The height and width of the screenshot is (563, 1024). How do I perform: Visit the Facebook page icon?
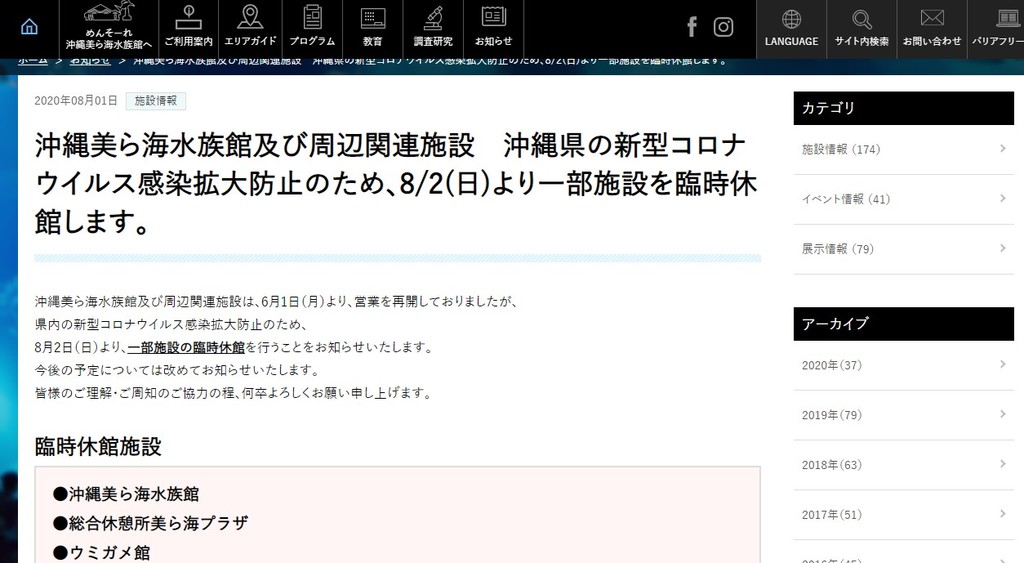tap(692, 27)
